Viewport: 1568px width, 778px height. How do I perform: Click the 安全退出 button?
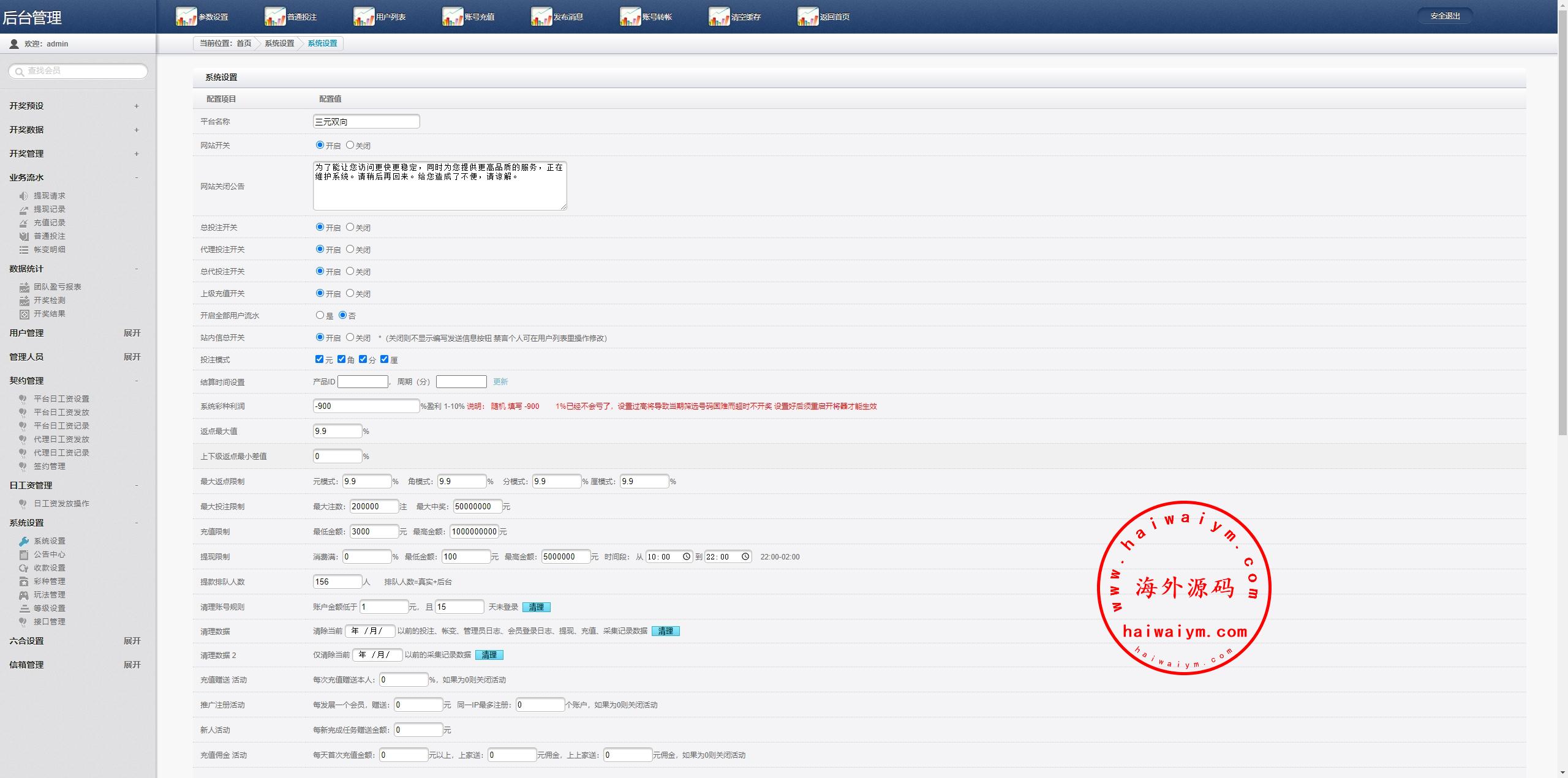coord(1445,16)
